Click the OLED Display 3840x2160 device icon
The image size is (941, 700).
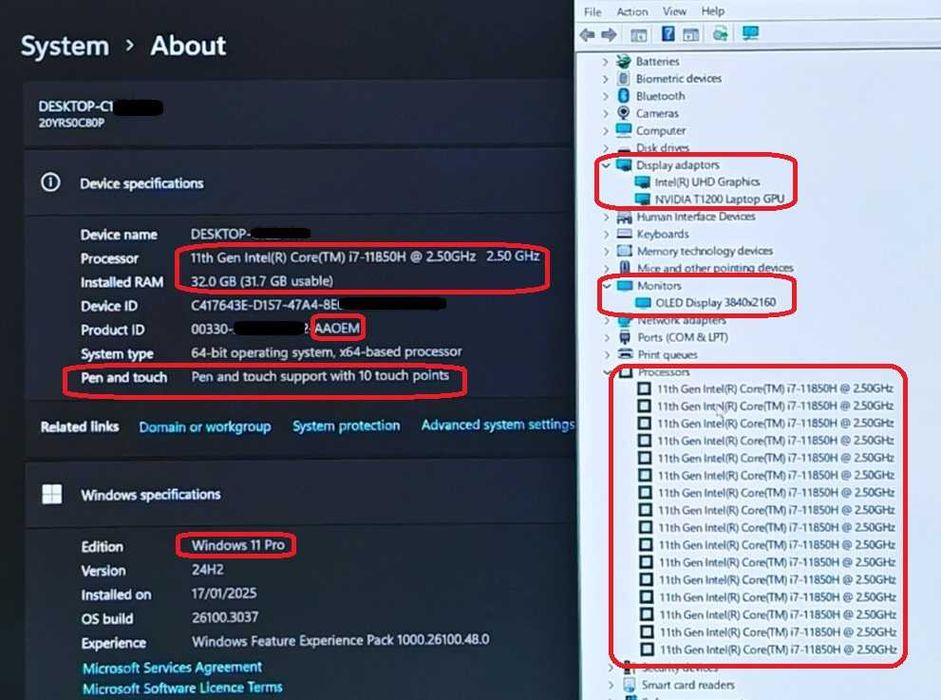pyautogui.click(x=643, y=303)
